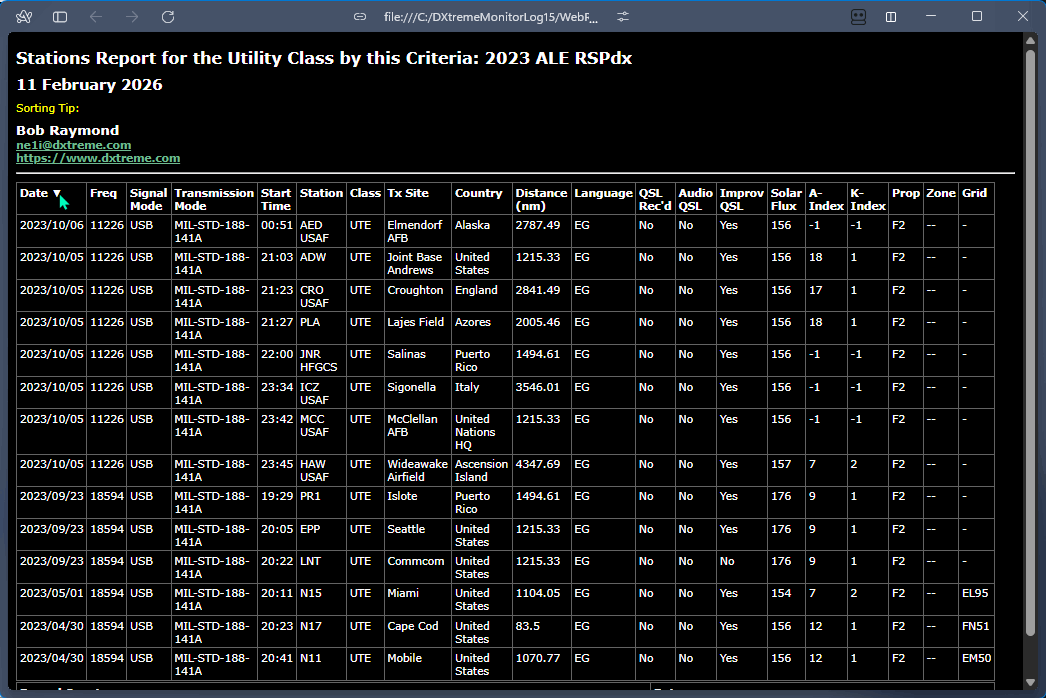This screenshot has width=1046, height=698.
Task: Maximize the browser window
Action: coord(977,17)
